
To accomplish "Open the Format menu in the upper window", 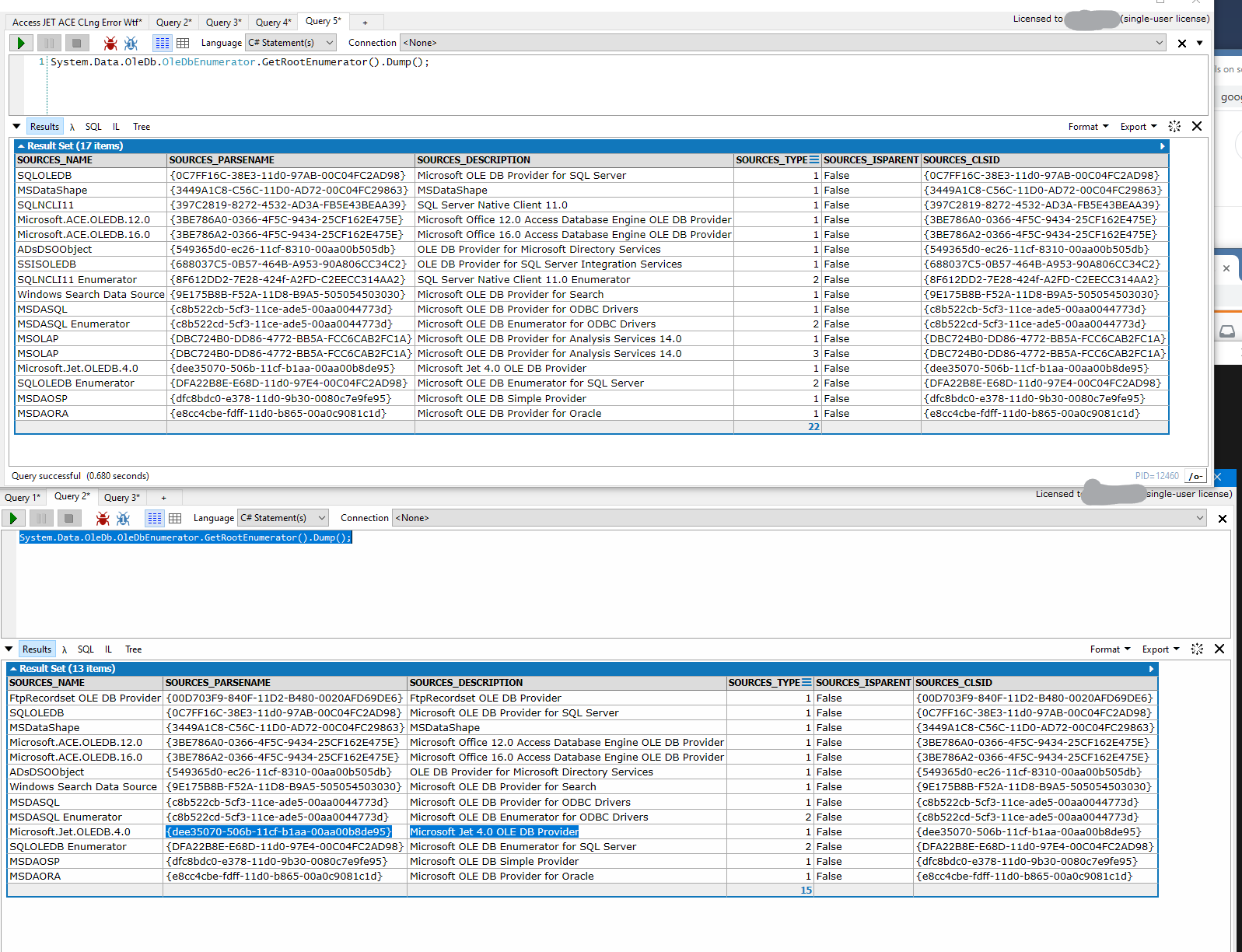I will point(1088,127).
